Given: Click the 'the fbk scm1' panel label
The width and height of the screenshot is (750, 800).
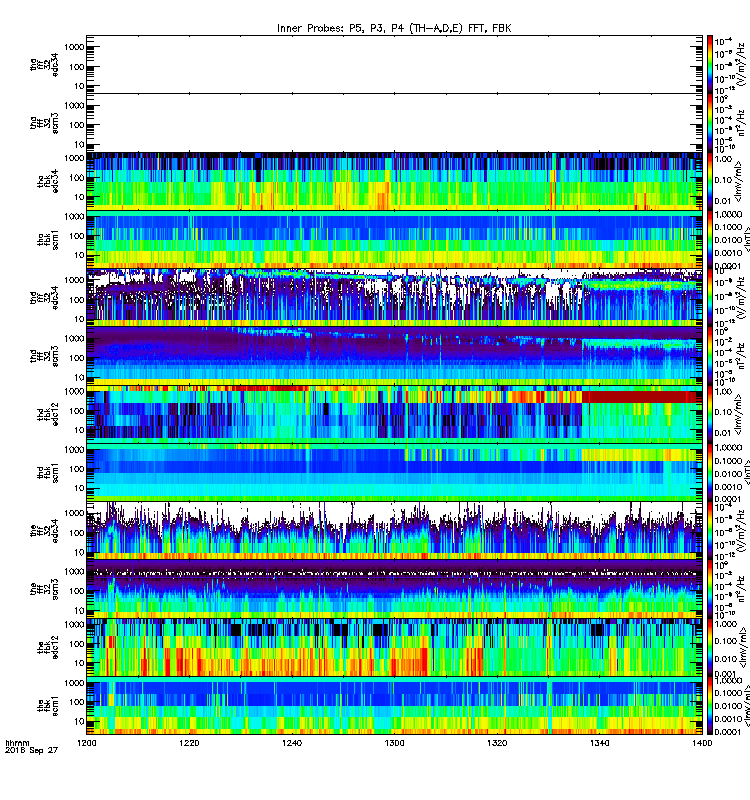Looking at the screenshot, I should (x=47, y=705).
